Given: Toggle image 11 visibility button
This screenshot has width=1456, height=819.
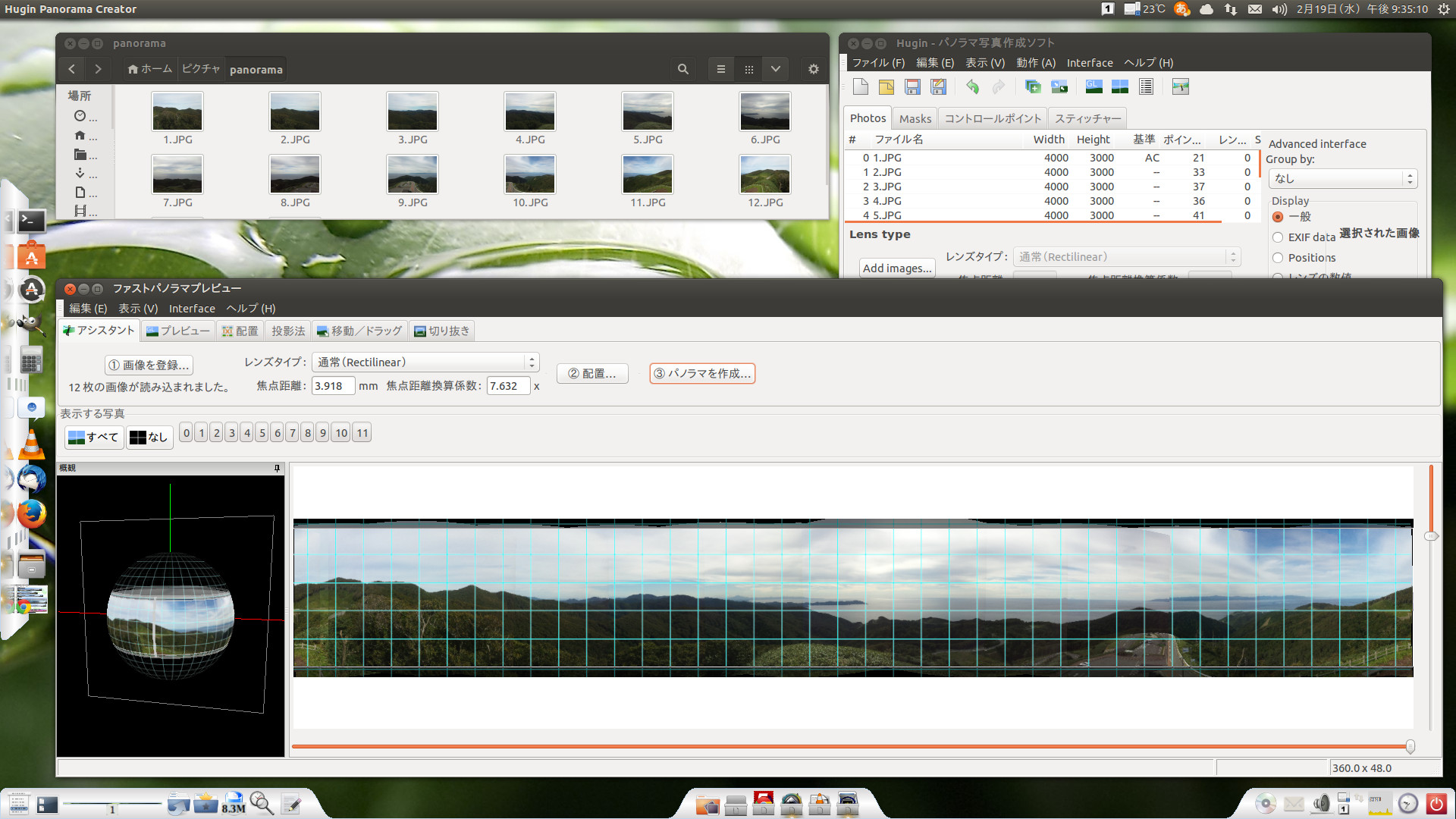Looking at the screenshot, I should point(362,433).
